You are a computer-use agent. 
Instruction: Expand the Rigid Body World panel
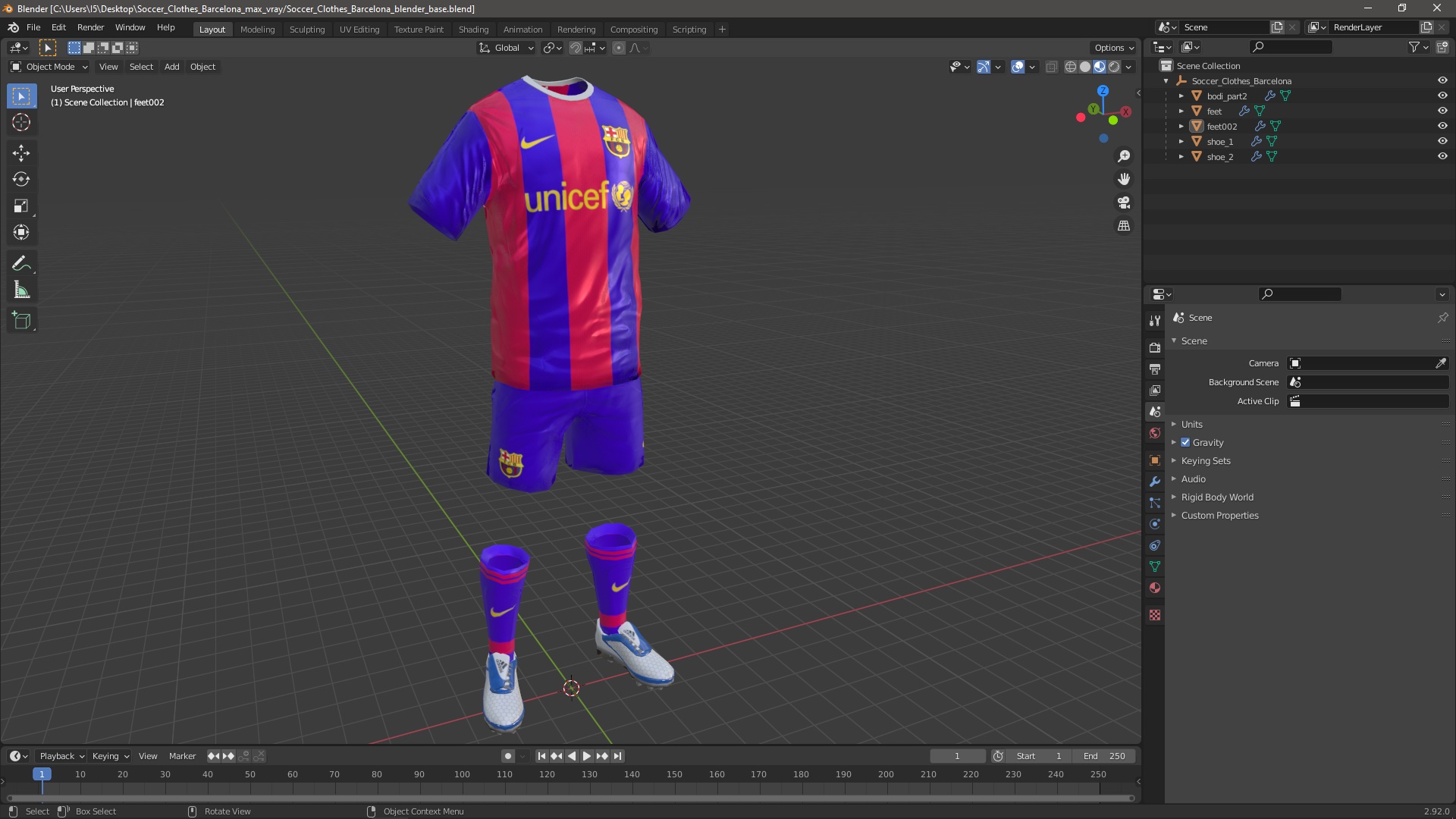coord(1217,497)
